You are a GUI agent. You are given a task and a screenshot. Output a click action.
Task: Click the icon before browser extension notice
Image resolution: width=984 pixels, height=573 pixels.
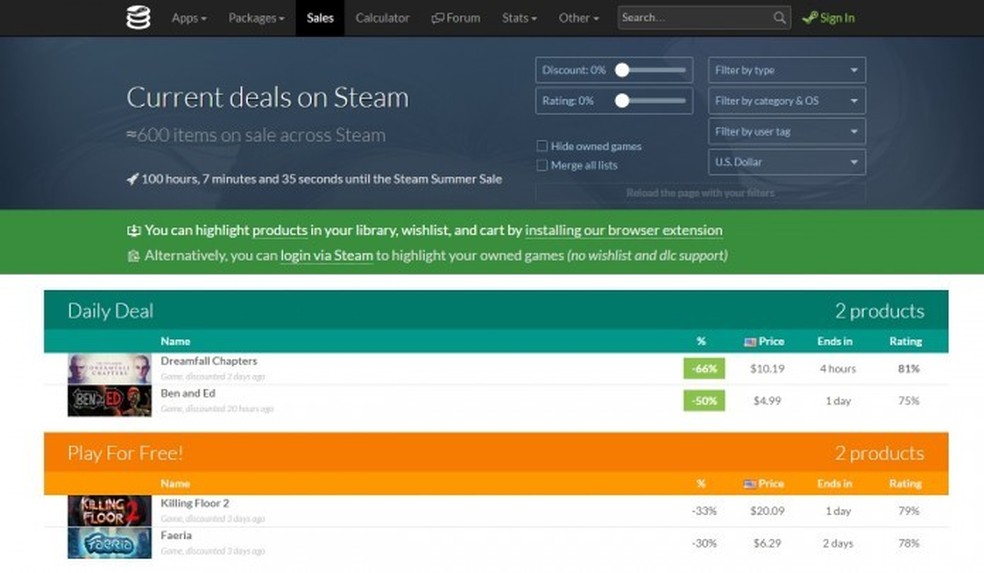(134, 230)
